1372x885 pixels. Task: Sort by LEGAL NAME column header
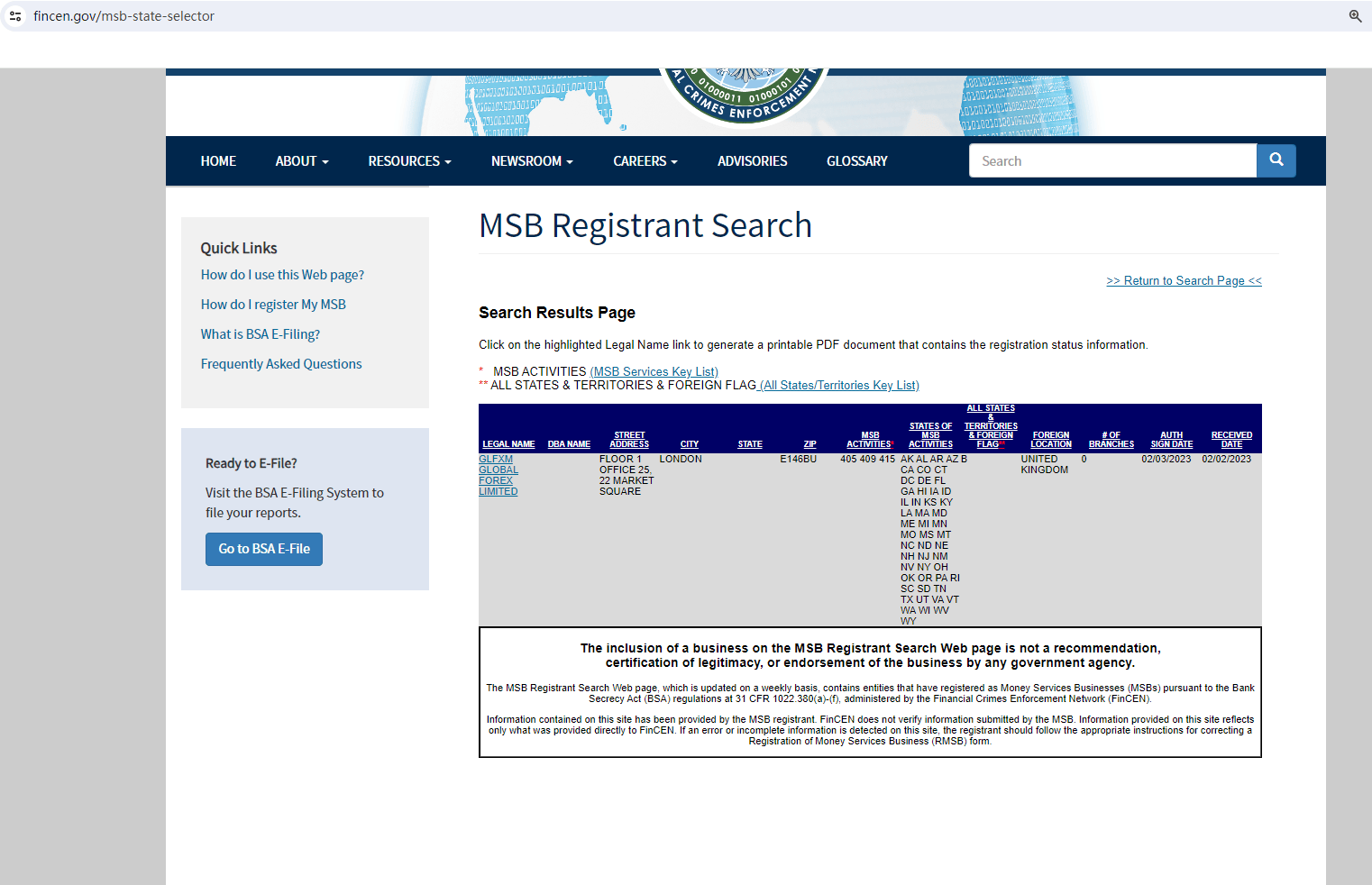(508, 444)
